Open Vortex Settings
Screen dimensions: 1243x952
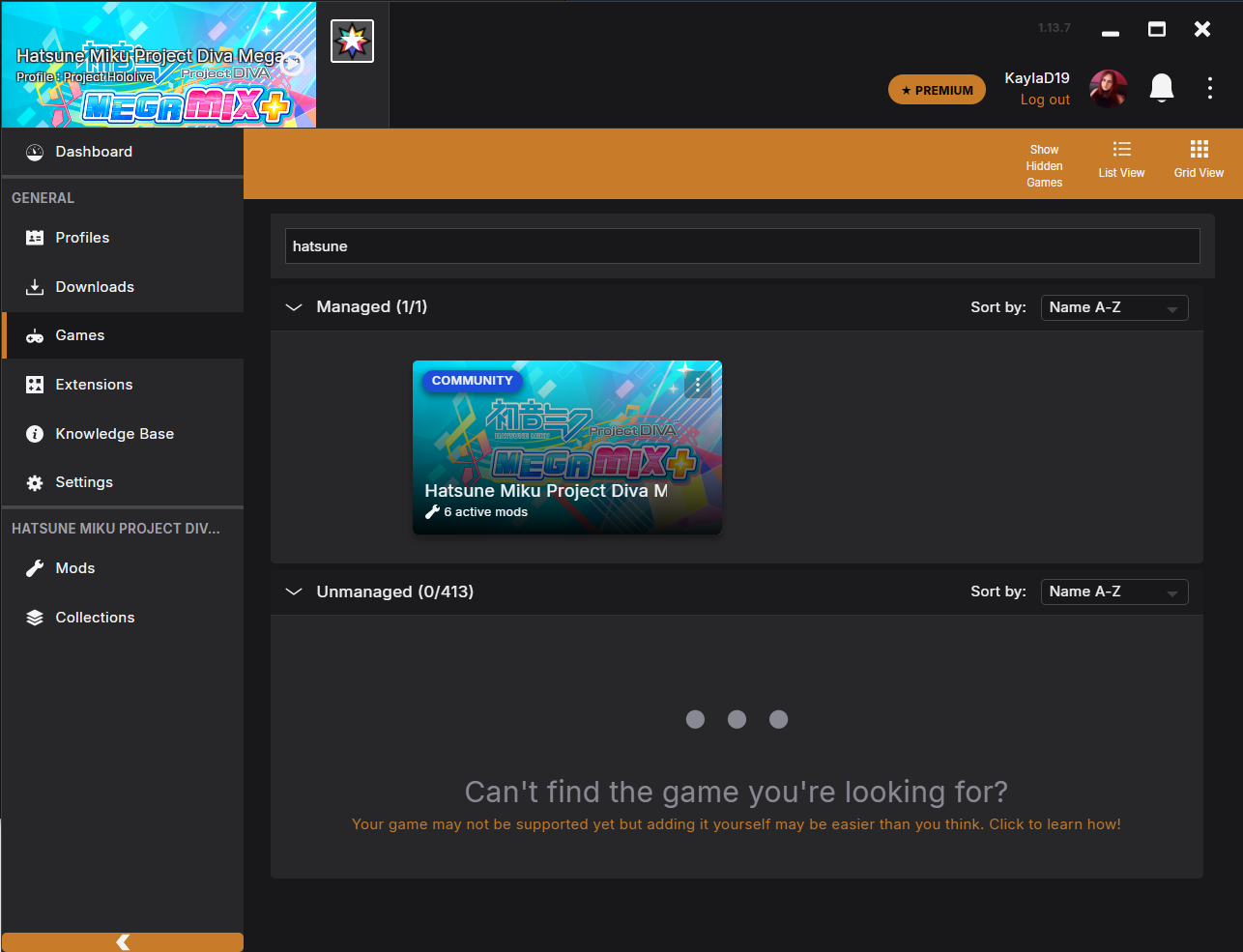123,482
